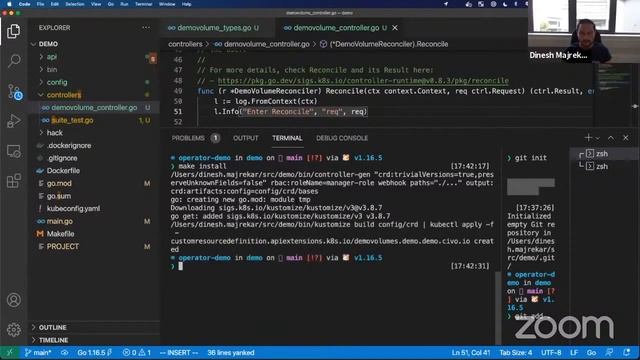Open demovolume_controller.go in the file tree

(94, 107)
